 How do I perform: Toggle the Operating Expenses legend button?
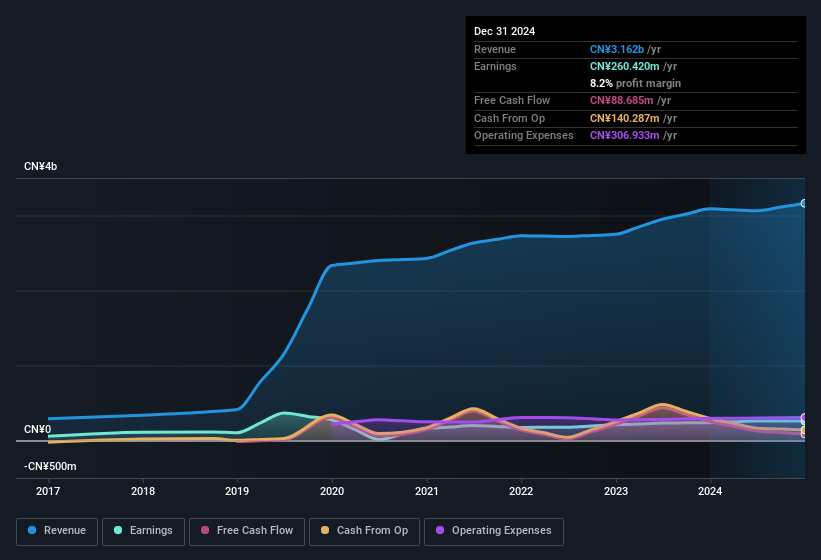(493, 531)
